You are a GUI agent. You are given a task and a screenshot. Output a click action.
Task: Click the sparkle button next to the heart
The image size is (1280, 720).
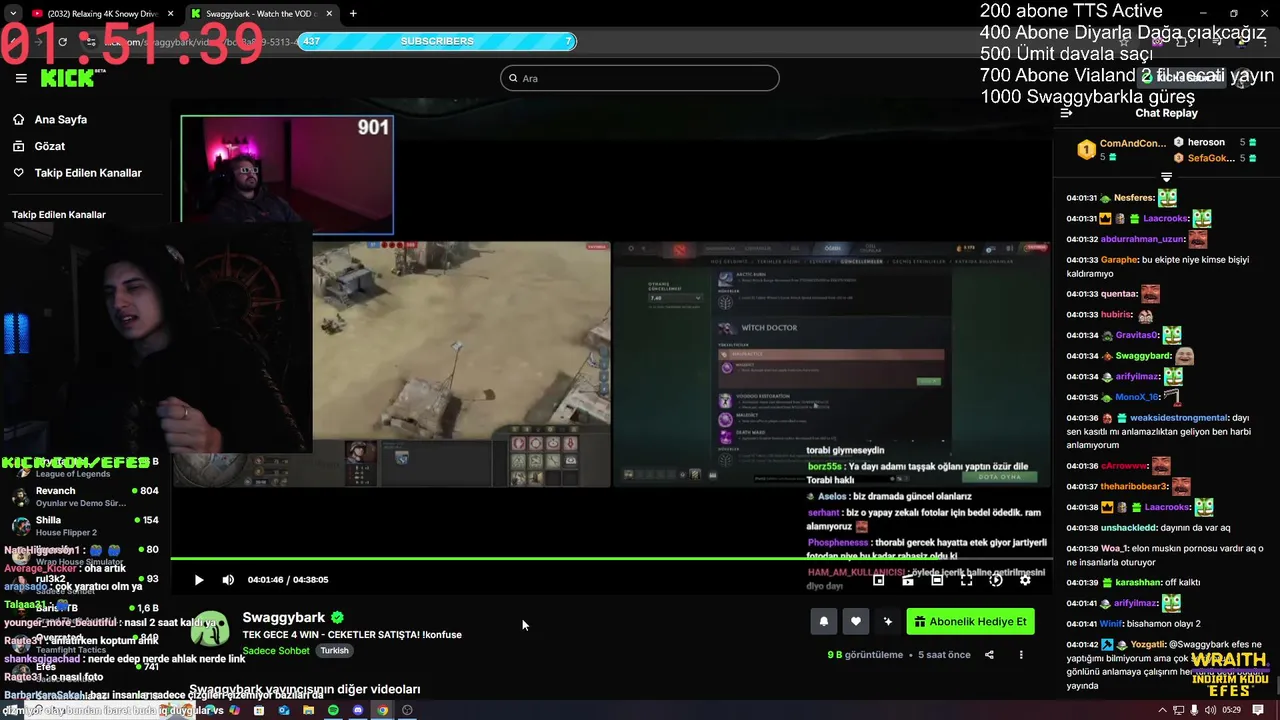tap(888, 621)
